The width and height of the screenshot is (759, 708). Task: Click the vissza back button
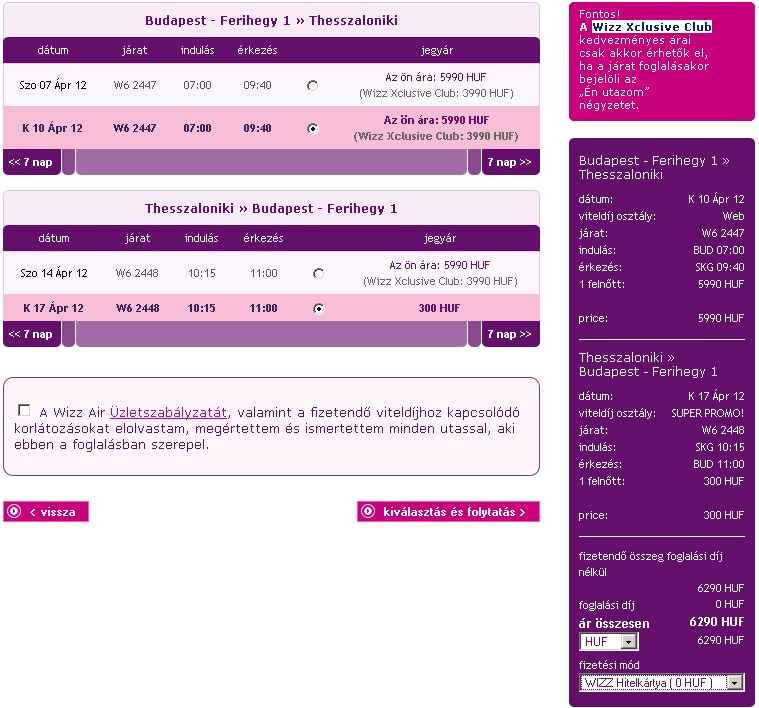pyautogui.click(x=46, y=512)
